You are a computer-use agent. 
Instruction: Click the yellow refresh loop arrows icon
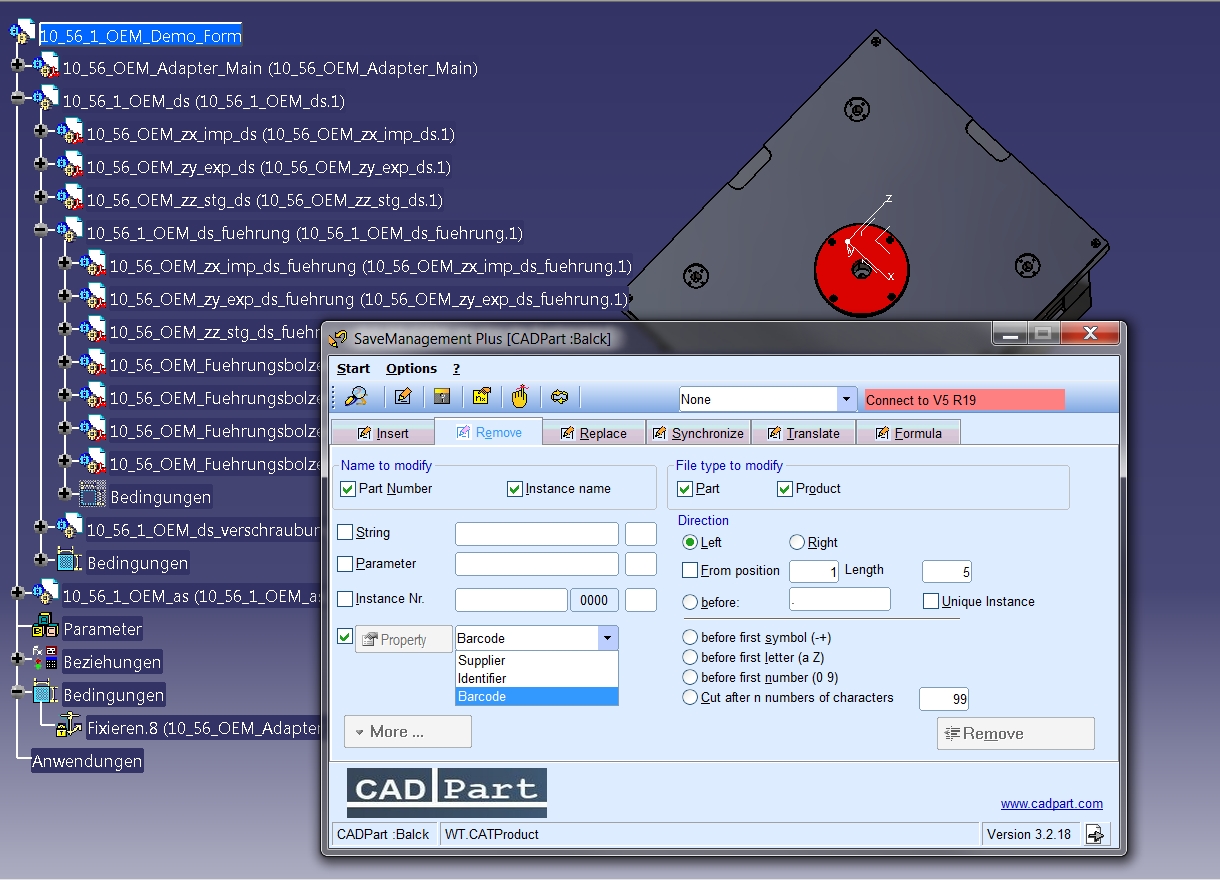click(560, 397)
